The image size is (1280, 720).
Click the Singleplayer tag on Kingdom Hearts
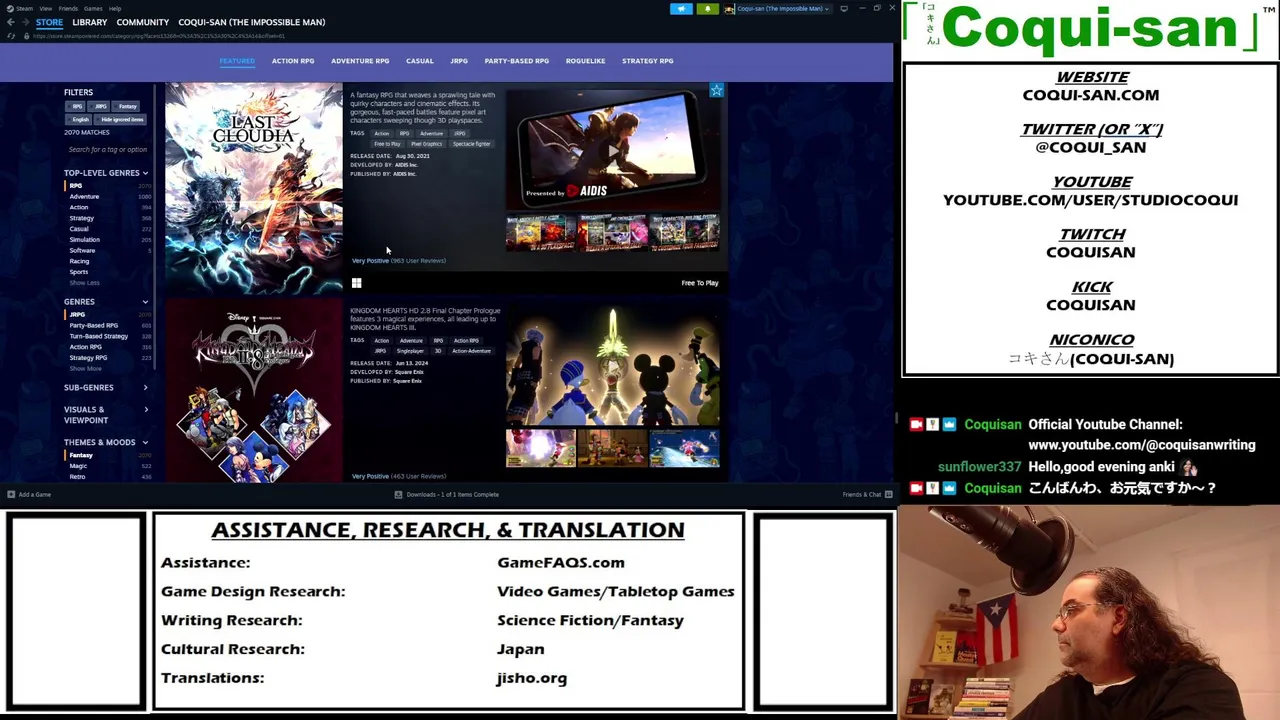pos(410,351)
